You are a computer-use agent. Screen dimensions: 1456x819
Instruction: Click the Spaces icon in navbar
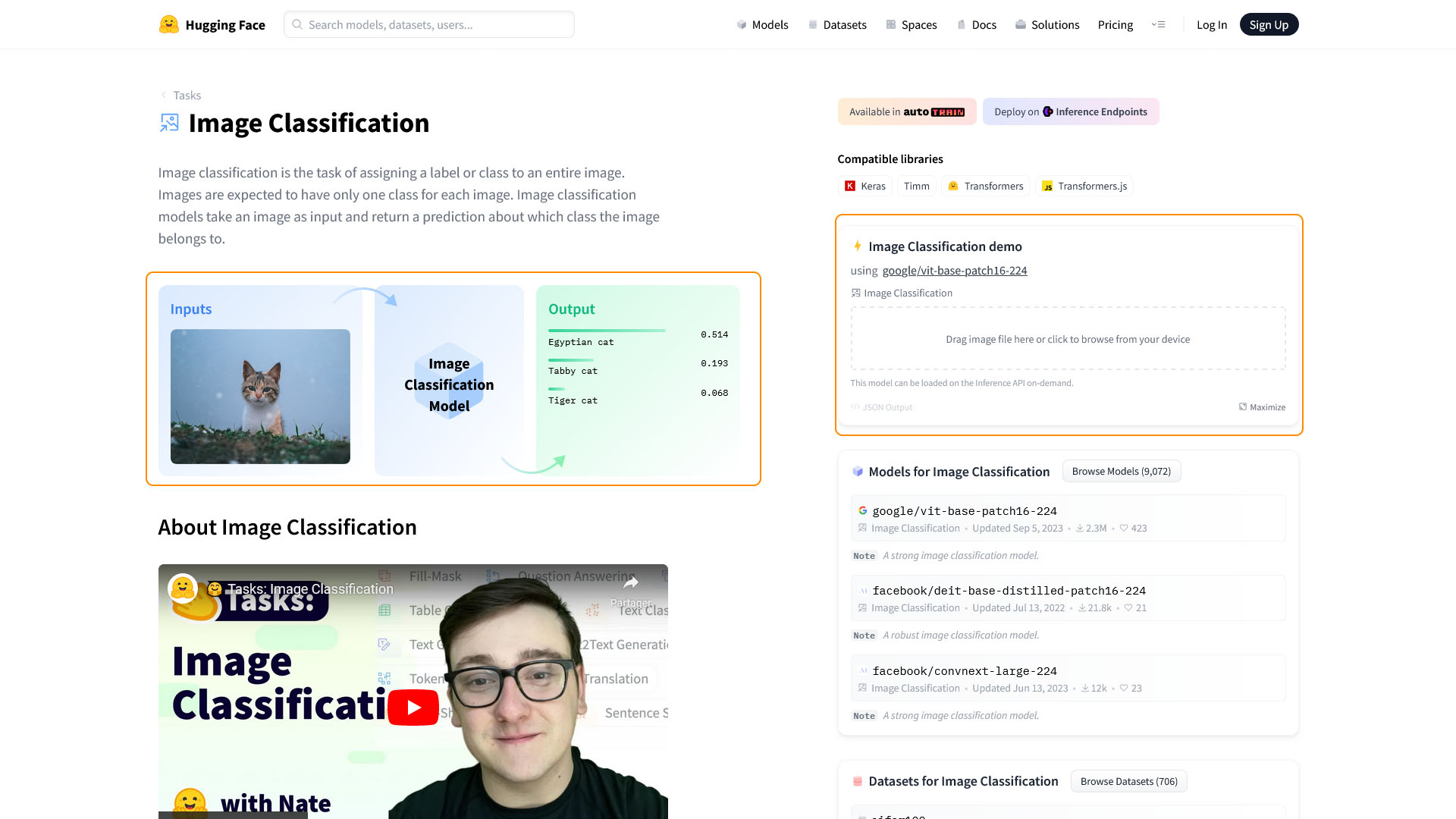click(x=891, y=25)
